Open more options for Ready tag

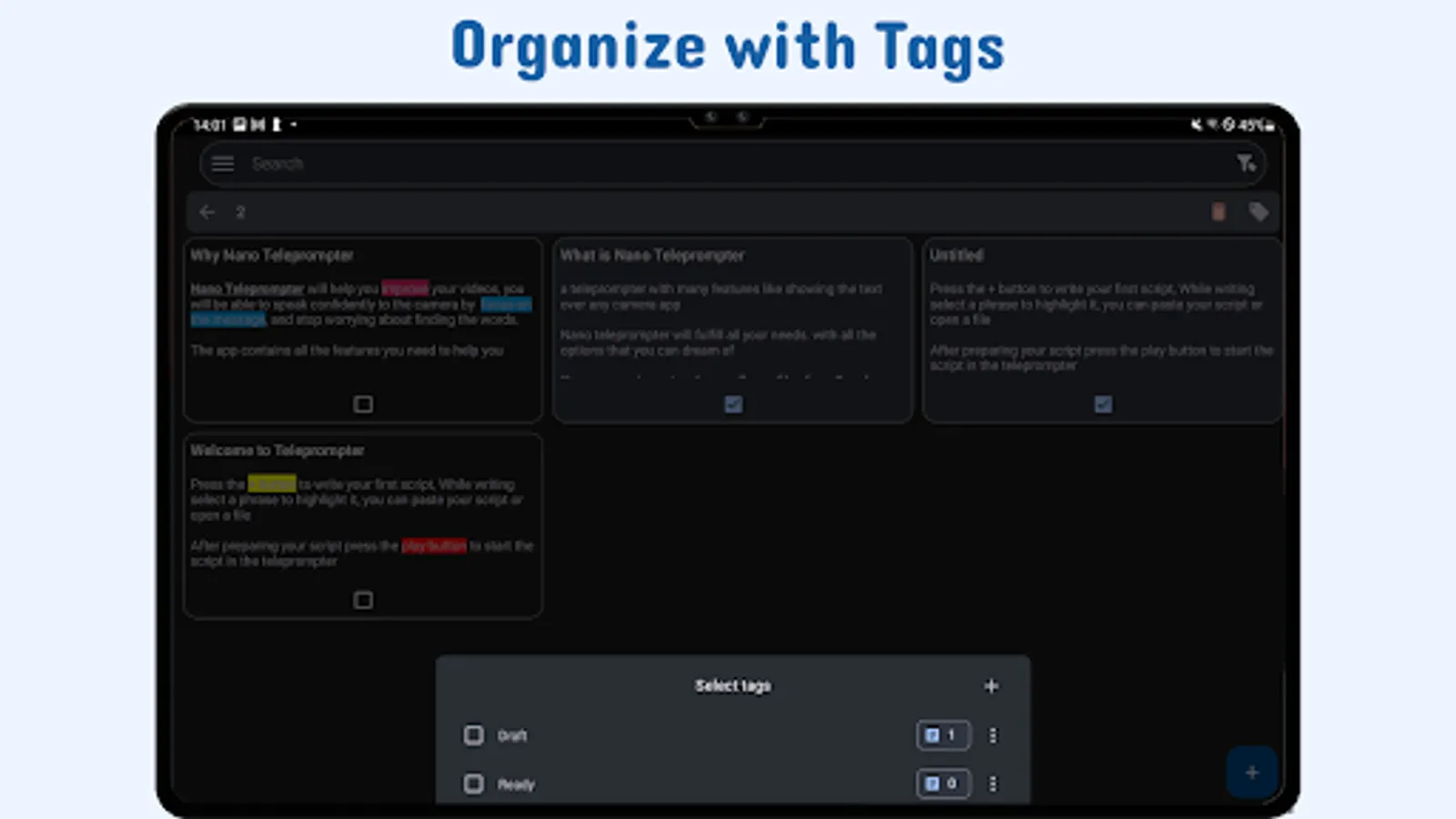[x=993, y=784]
